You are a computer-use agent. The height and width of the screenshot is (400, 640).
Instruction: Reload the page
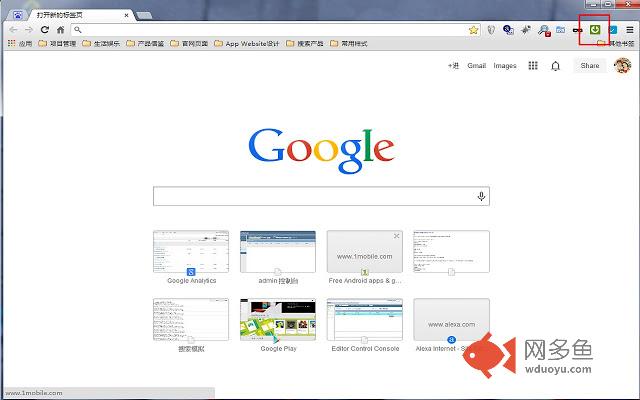tap(44, 30)
